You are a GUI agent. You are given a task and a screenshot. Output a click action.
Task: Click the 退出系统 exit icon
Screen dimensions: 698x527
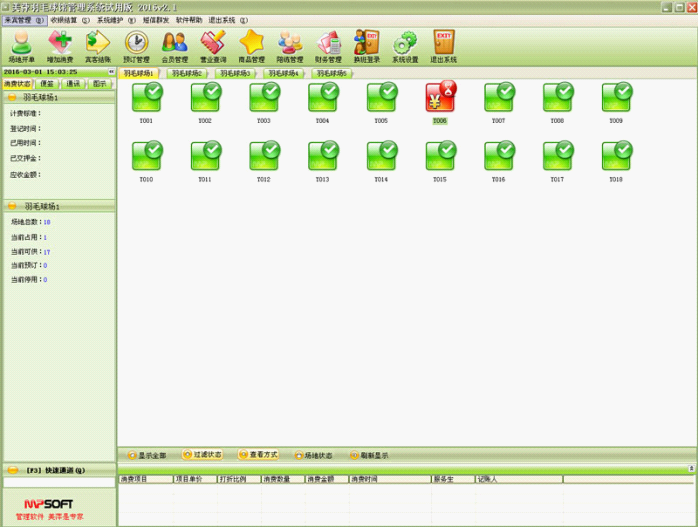443,46
